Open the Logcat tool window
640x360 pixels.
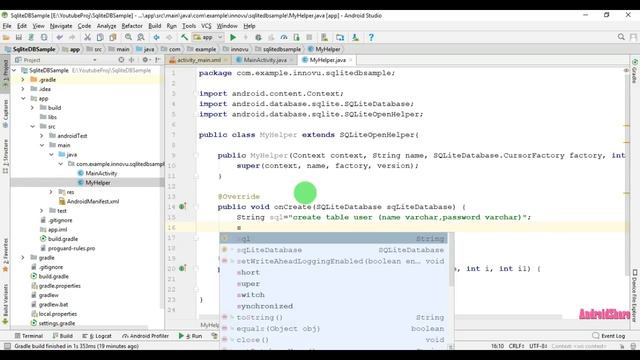97,336
